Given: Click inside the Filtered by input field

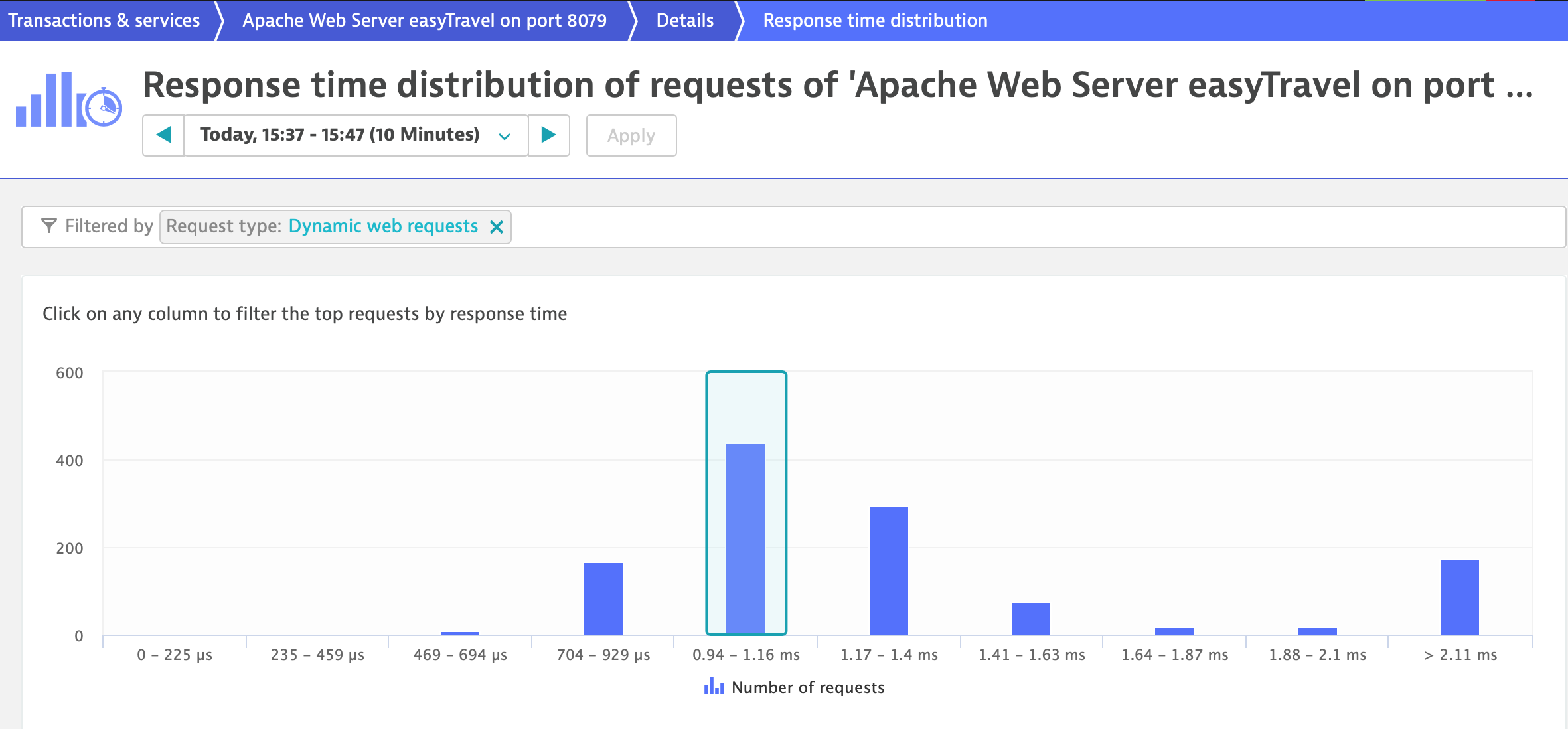Looking at the screenshot, I should pos(996,227).
